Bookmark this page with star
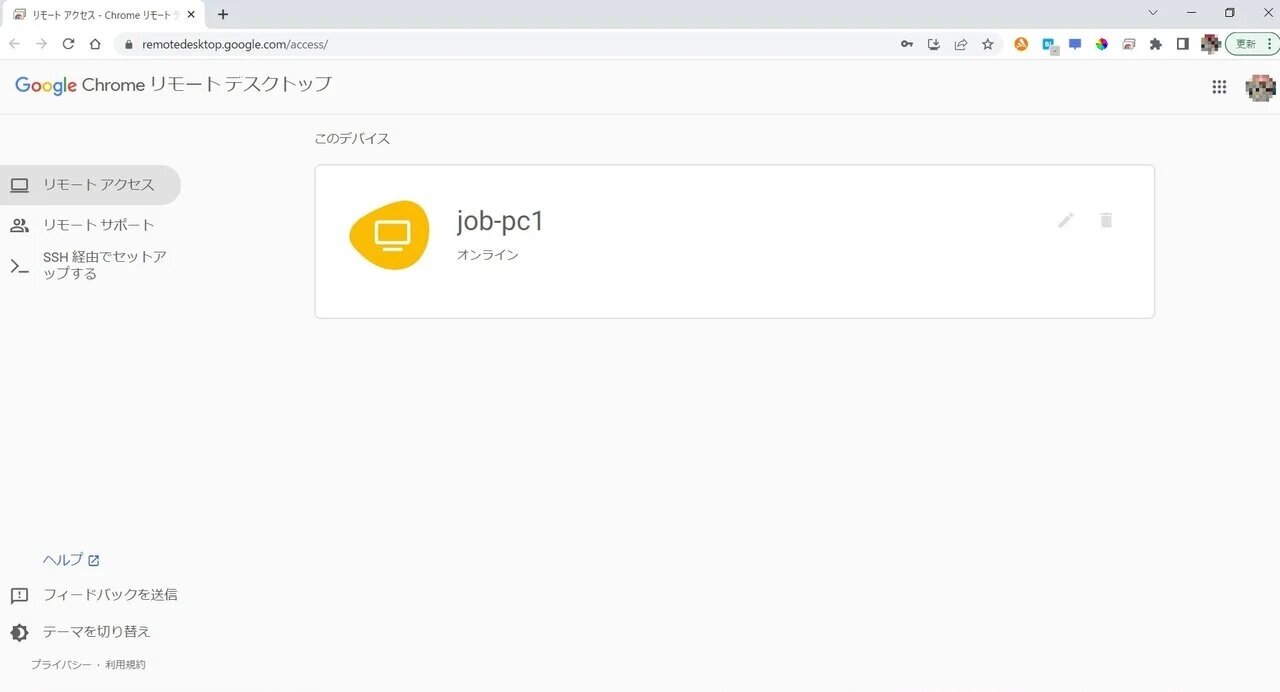The width and height of the screenshot is (1280, 692). click(988, 44)
